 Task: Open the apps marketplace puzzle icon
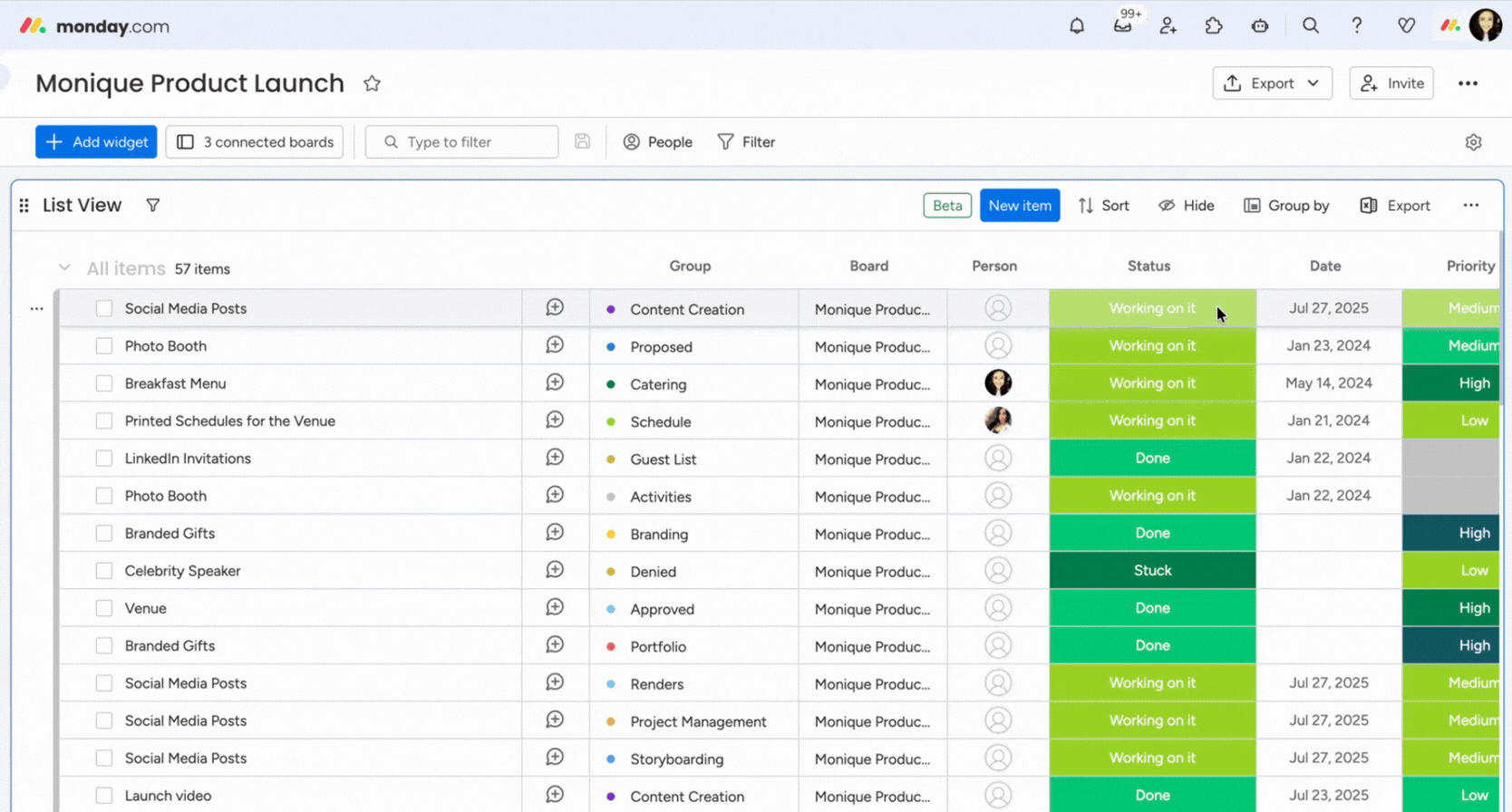pyautogui.click(x=1214, y=26)
